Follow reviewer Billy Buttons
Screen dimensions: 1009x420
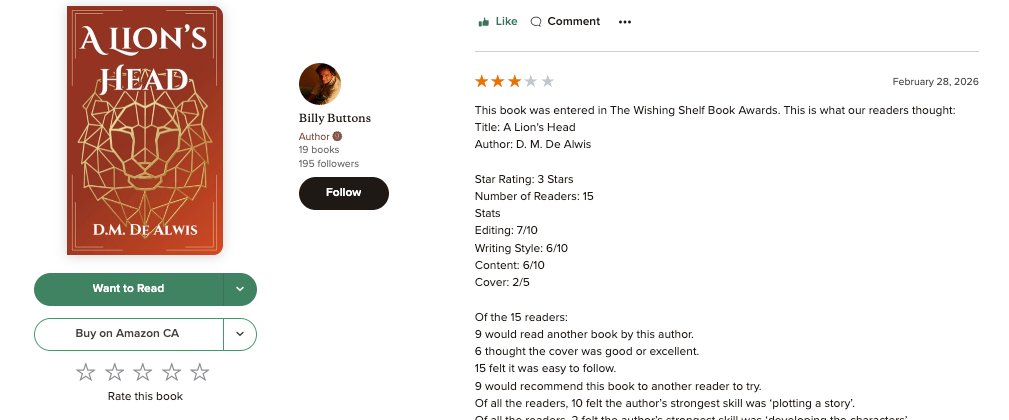coord(343,193)
